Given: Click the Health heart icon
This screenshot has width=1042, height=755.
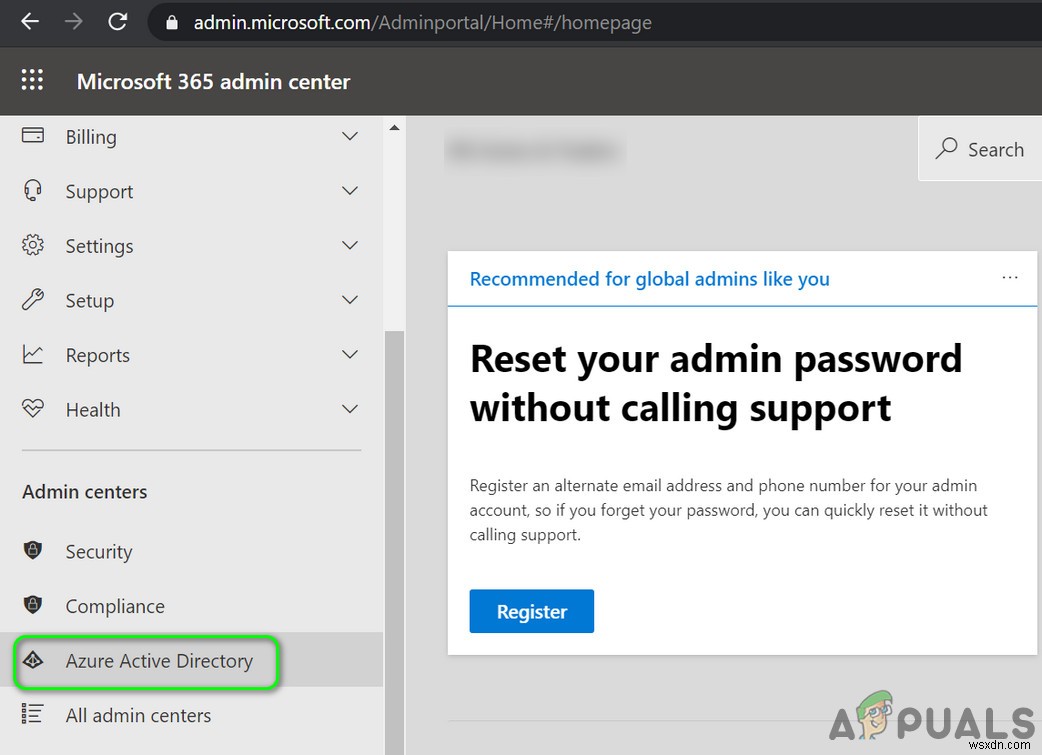Looking at the screenshot, I should click(33, 408).
